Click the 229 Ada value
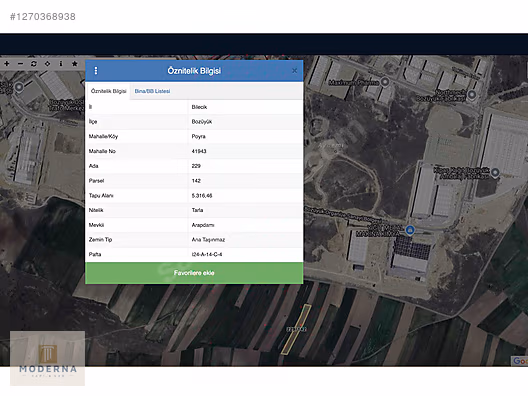The height and width of the screenshot is (396, 528). (196, 166)
